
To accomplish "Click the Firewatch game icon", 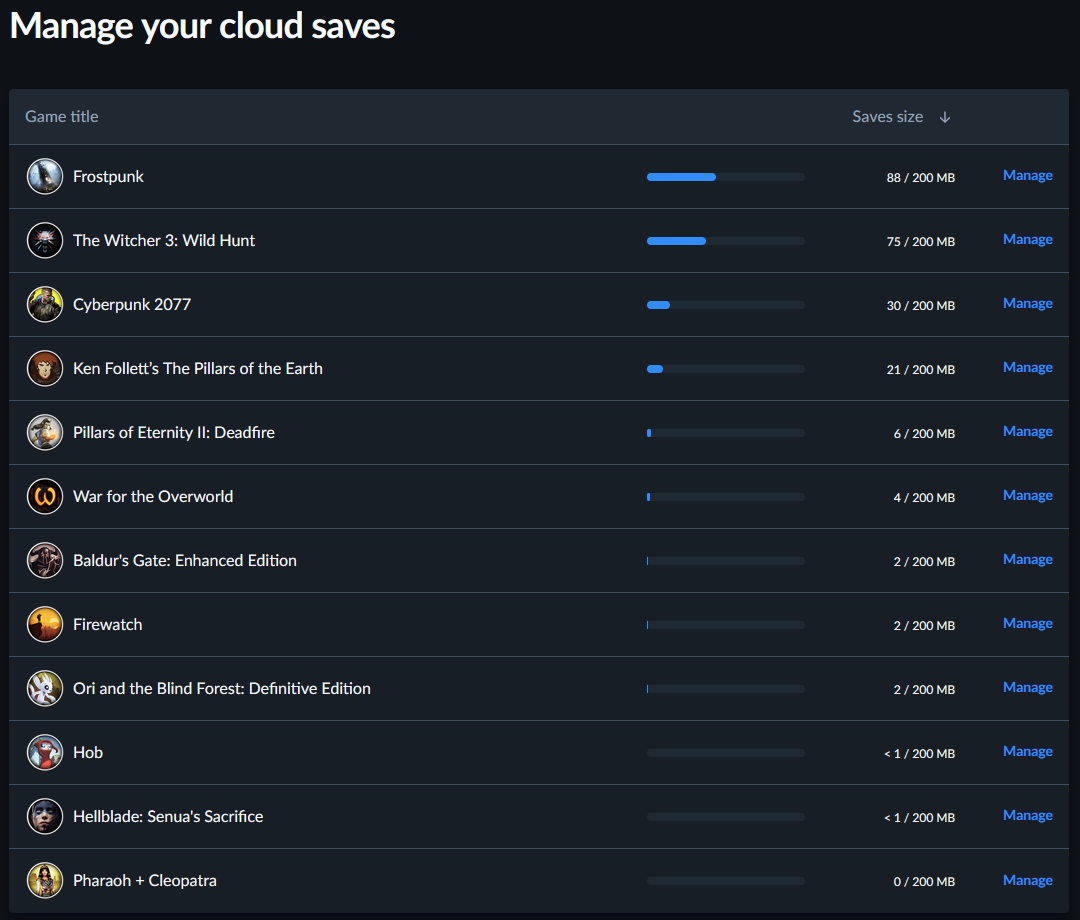I will point(45,625).
